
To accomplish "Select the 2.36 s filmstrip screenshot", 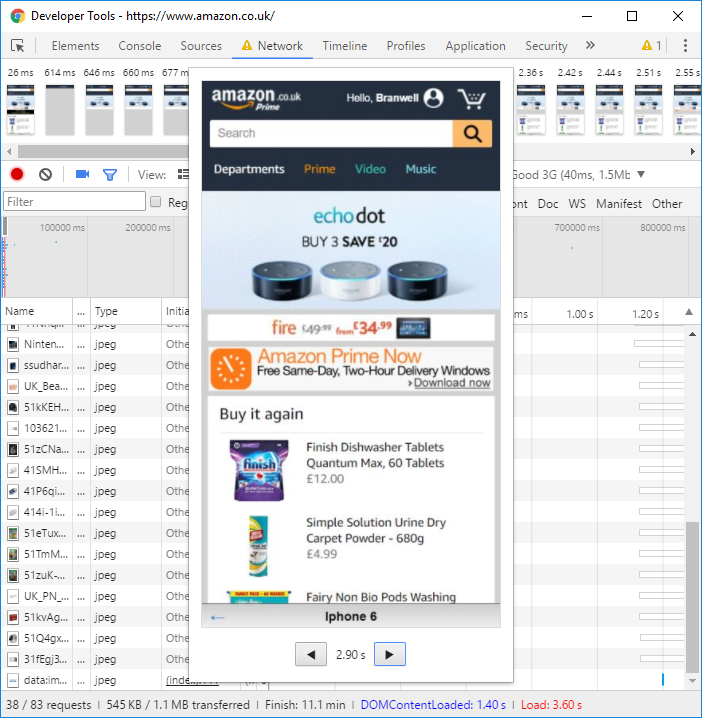I will click(x=531, y=110).
